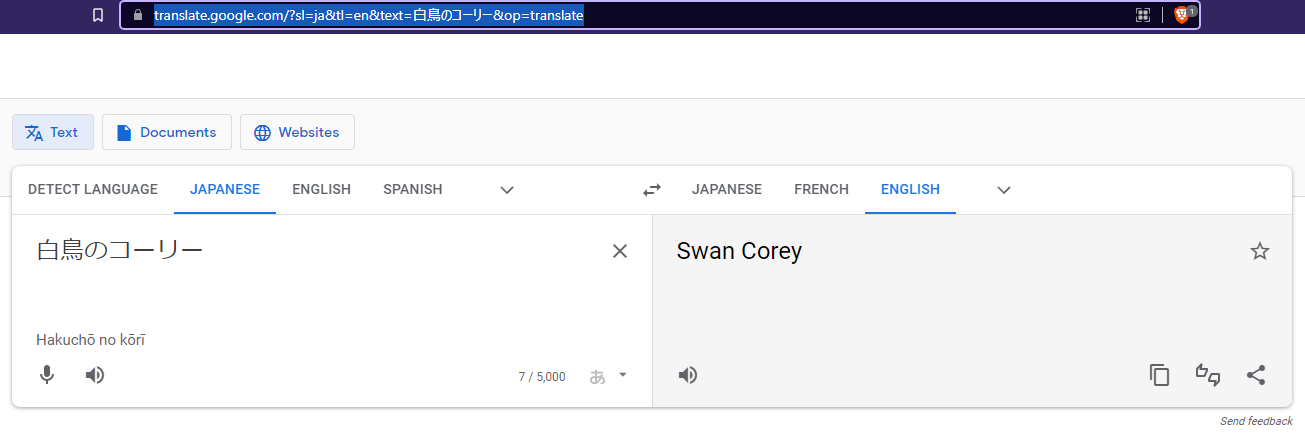Screen dimensions: 1305x435
Task: Expand the target language list chevron
Action: (1004, 190)
